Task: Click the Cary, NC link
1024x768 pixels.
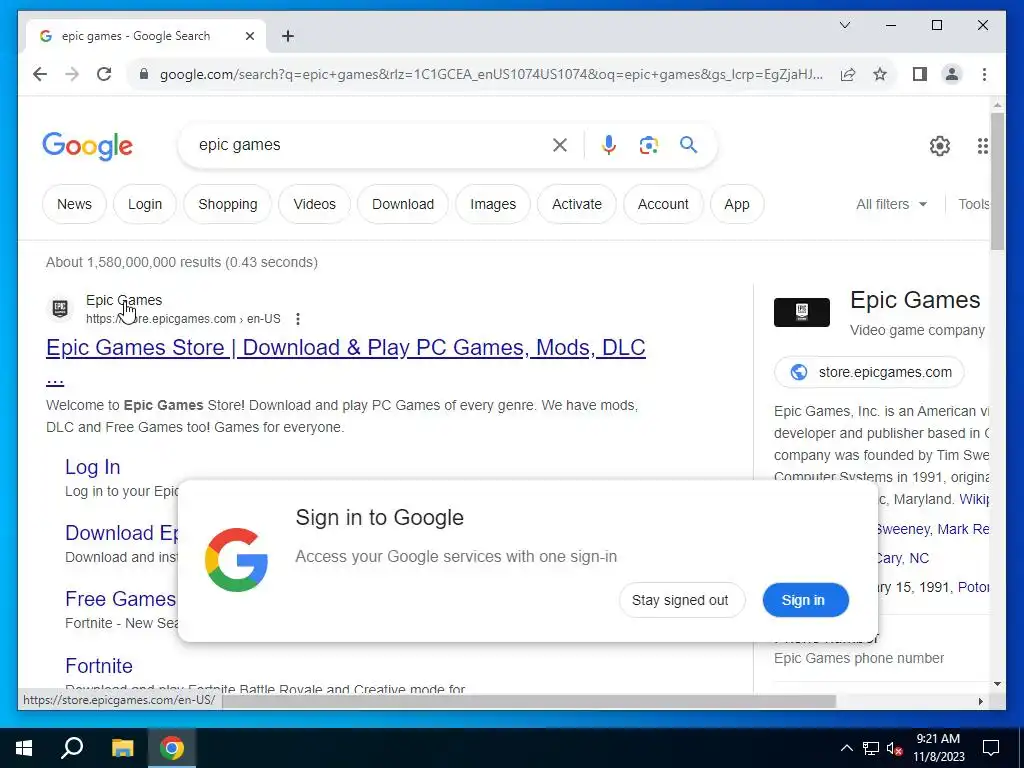Action: pyautogui.click(x=902, y=558)
